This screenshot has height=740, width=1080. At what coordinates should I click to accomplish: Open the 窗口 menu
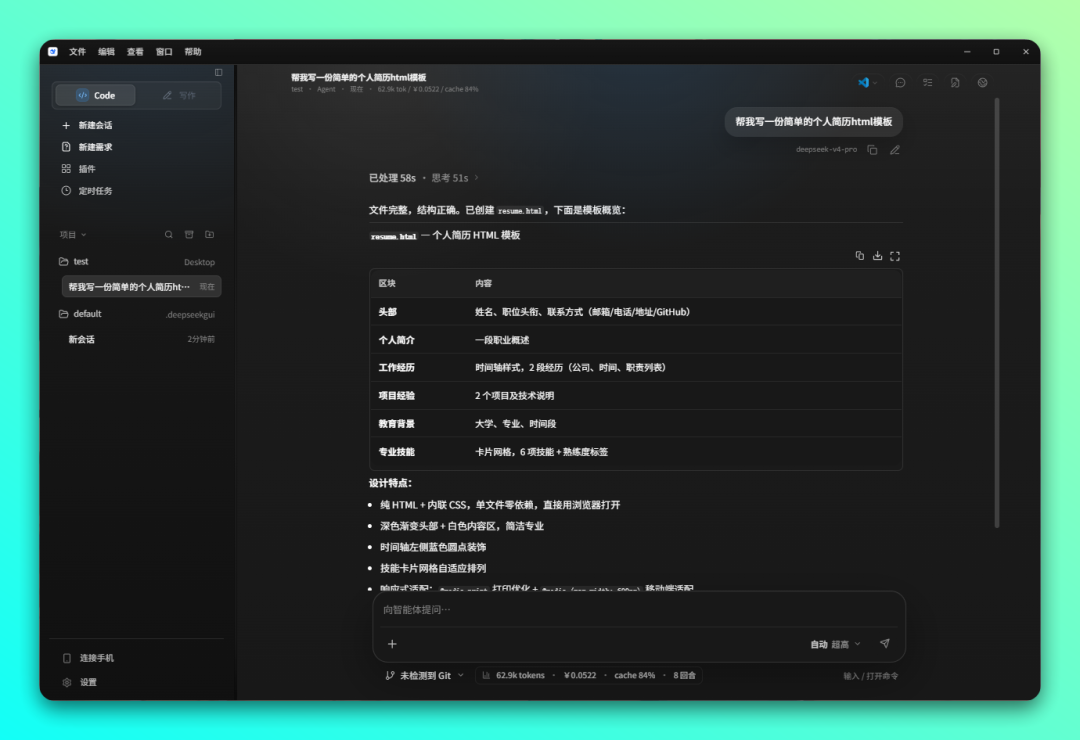click(x=164, y=52)
